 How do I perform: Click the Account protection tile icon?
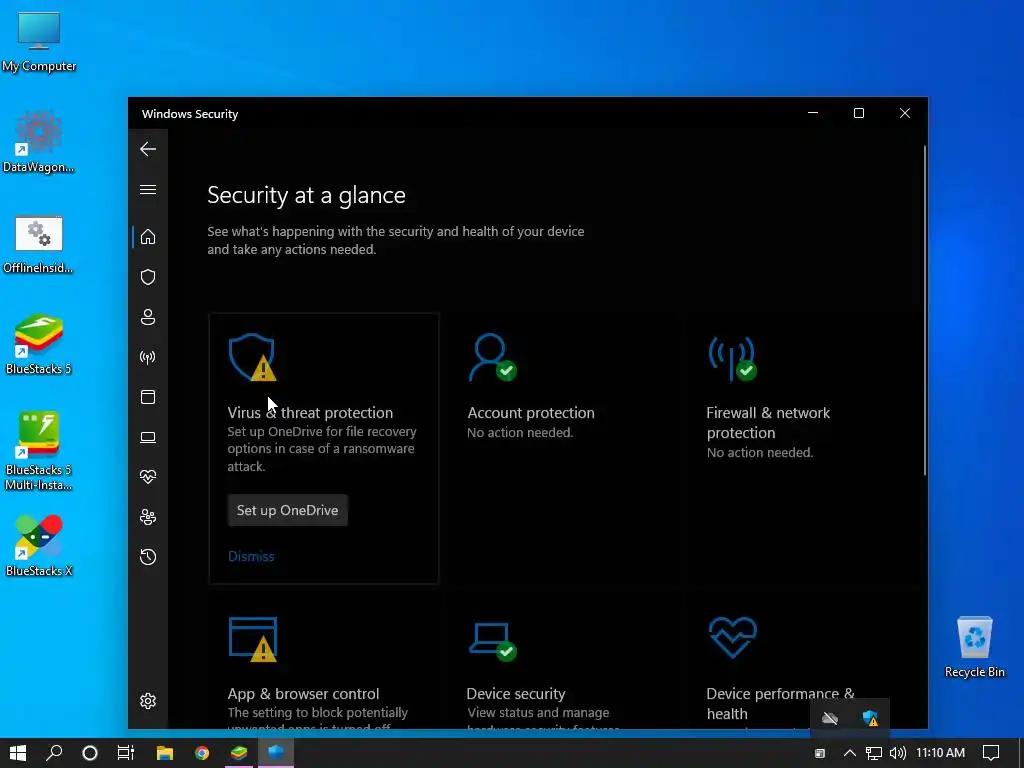point(492,357)
